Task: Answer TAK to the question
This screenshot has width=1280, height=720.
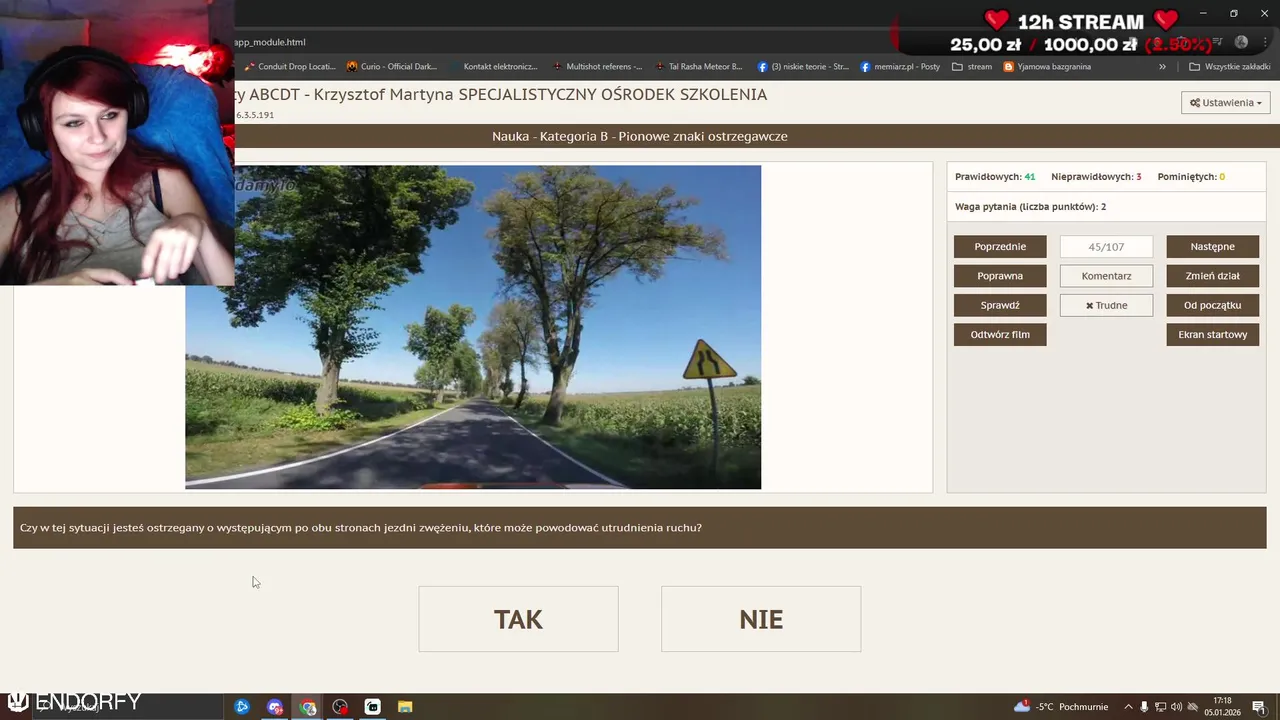Action: (x=518, y=619)
